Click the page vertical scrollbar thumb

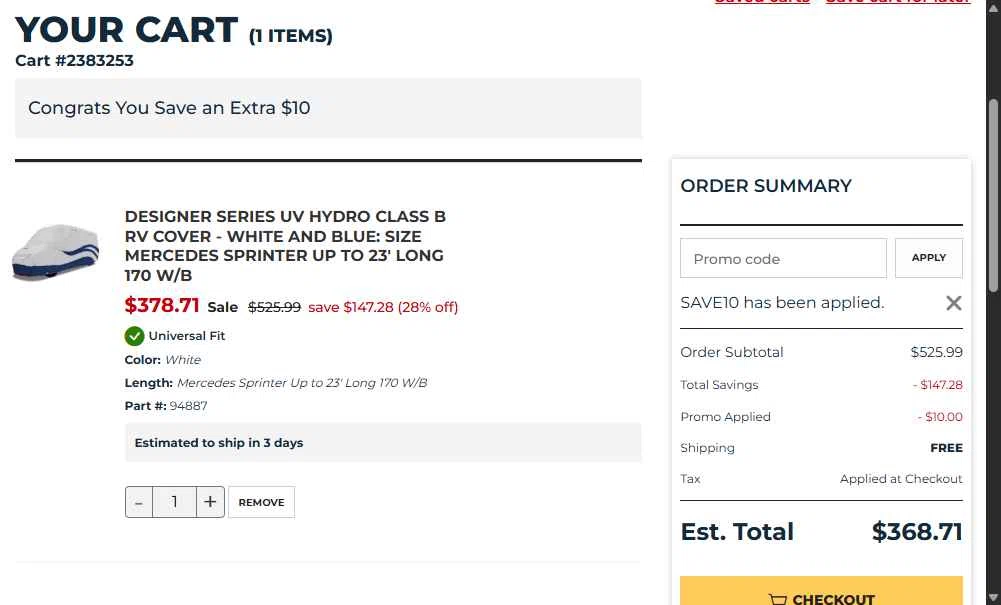tap(993, 195)
